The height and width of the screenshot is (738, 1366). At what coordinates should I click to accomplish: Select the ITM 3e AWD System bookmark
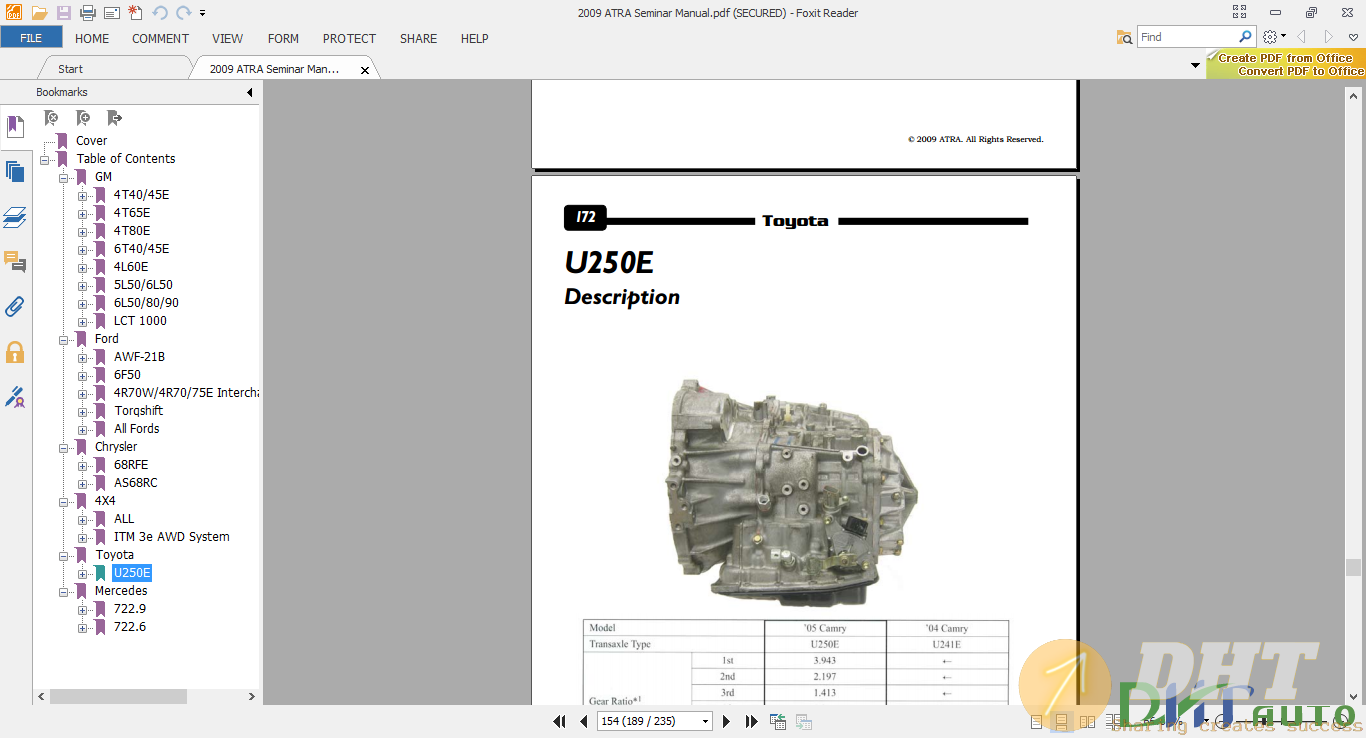coord(171,537)
